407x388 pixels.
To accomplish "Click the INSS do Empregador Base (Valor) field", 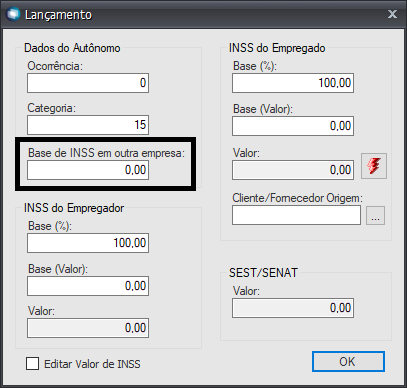I will (x=88, y=286).
